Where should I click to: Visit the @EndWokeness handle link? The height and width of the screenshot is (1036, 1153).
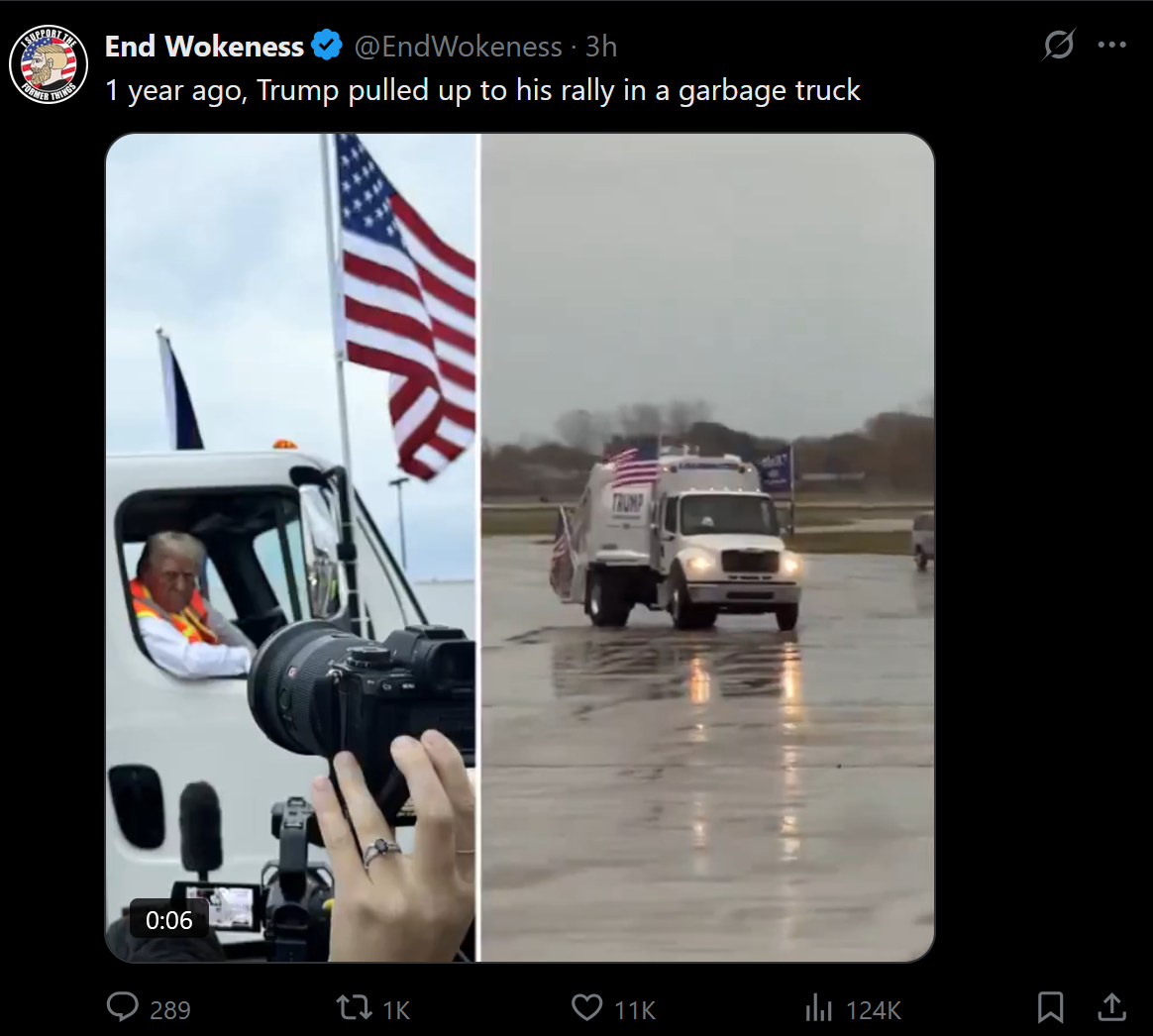[x=458, y=47]
